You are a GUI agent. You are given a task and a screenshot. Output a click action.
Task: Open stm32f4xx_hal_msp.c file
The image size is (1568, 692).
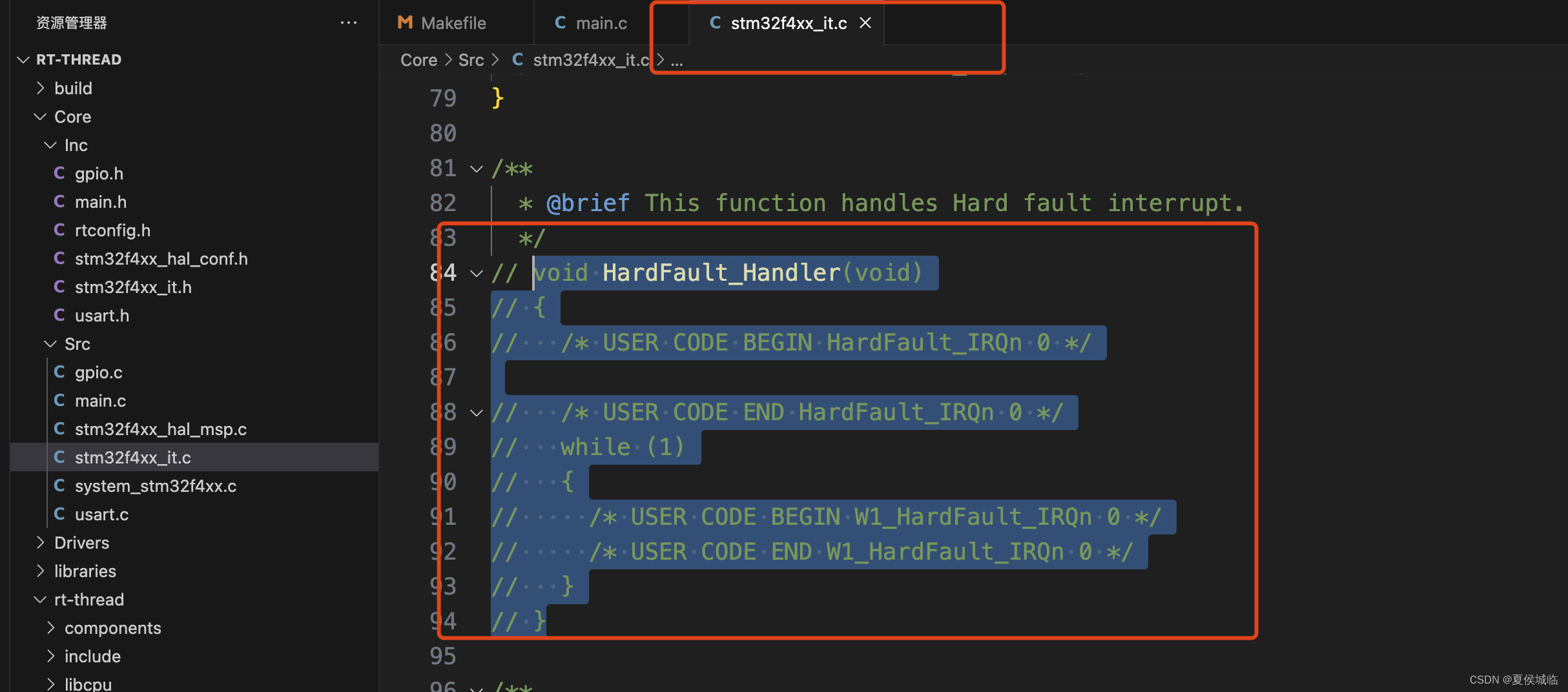194,429
